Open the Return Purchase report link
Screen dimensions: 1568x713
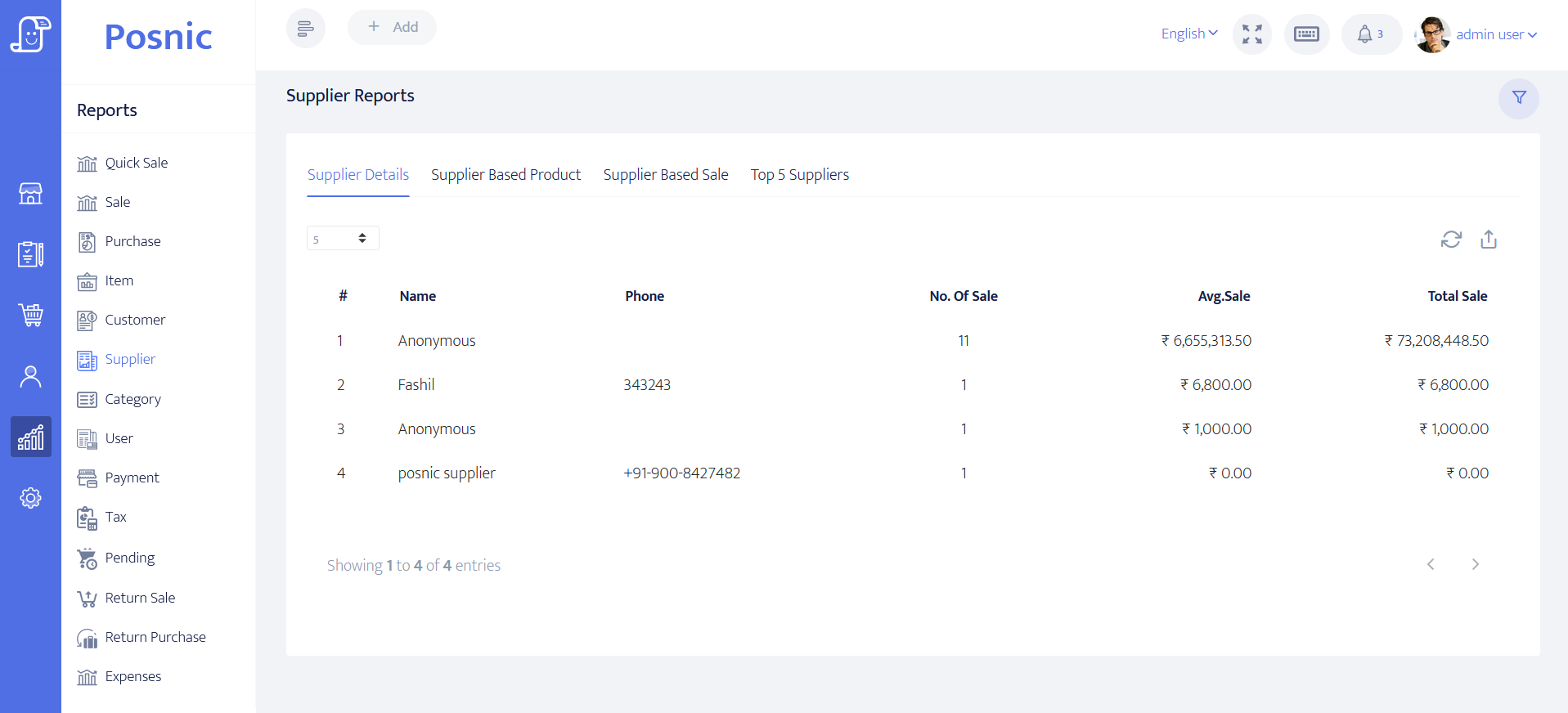tap(155, 637)
